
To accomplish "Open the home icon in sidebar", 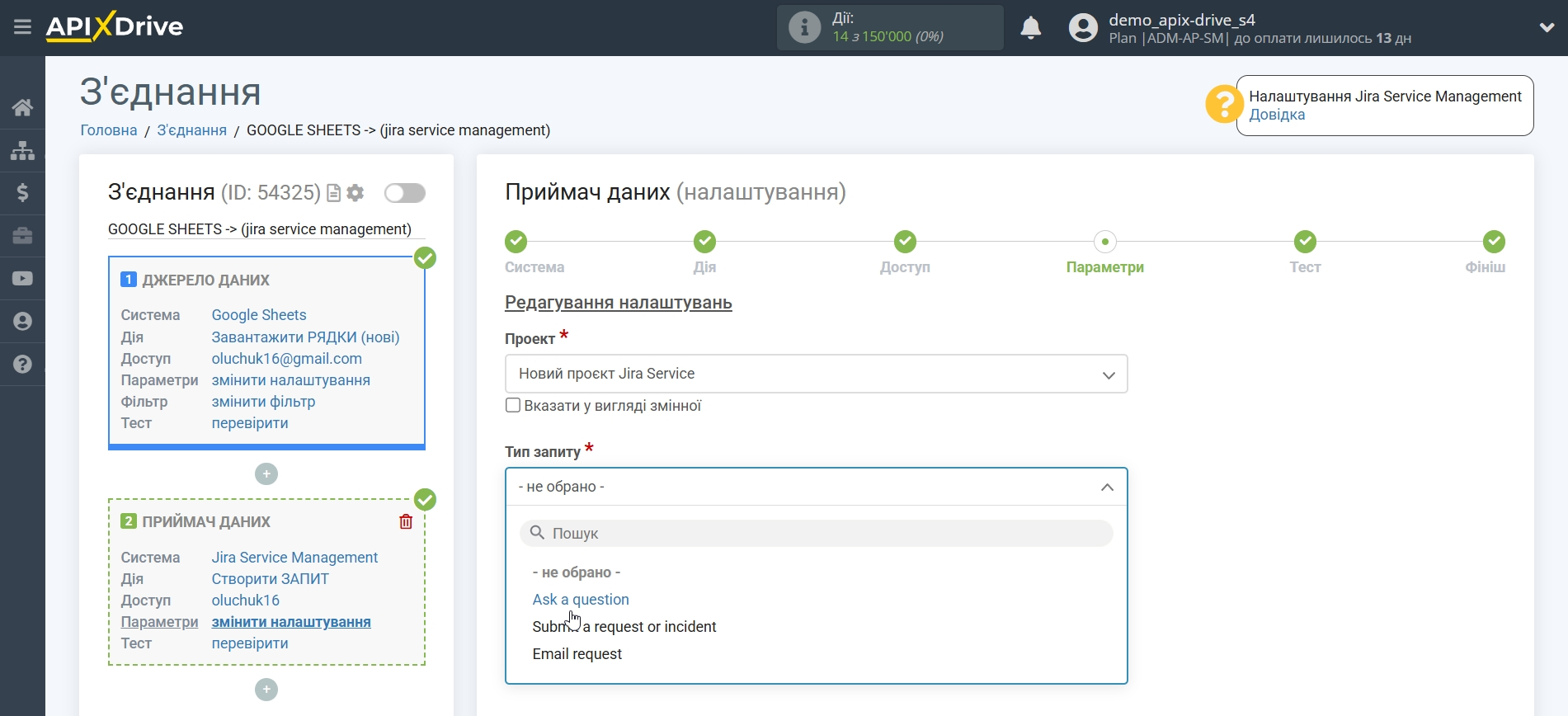I will pyautogui.click(x=22, y=107).
